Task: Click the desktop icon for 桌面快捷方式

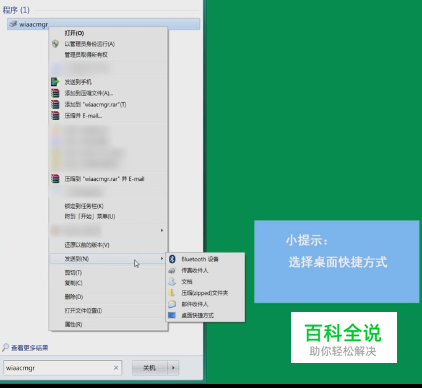Action: point(172,315)
